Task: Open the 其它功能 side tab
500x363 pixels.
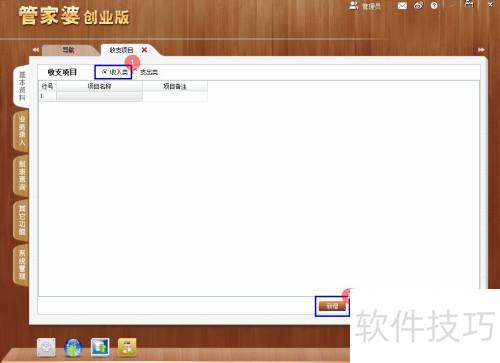Action: click(x=22, y=220)
